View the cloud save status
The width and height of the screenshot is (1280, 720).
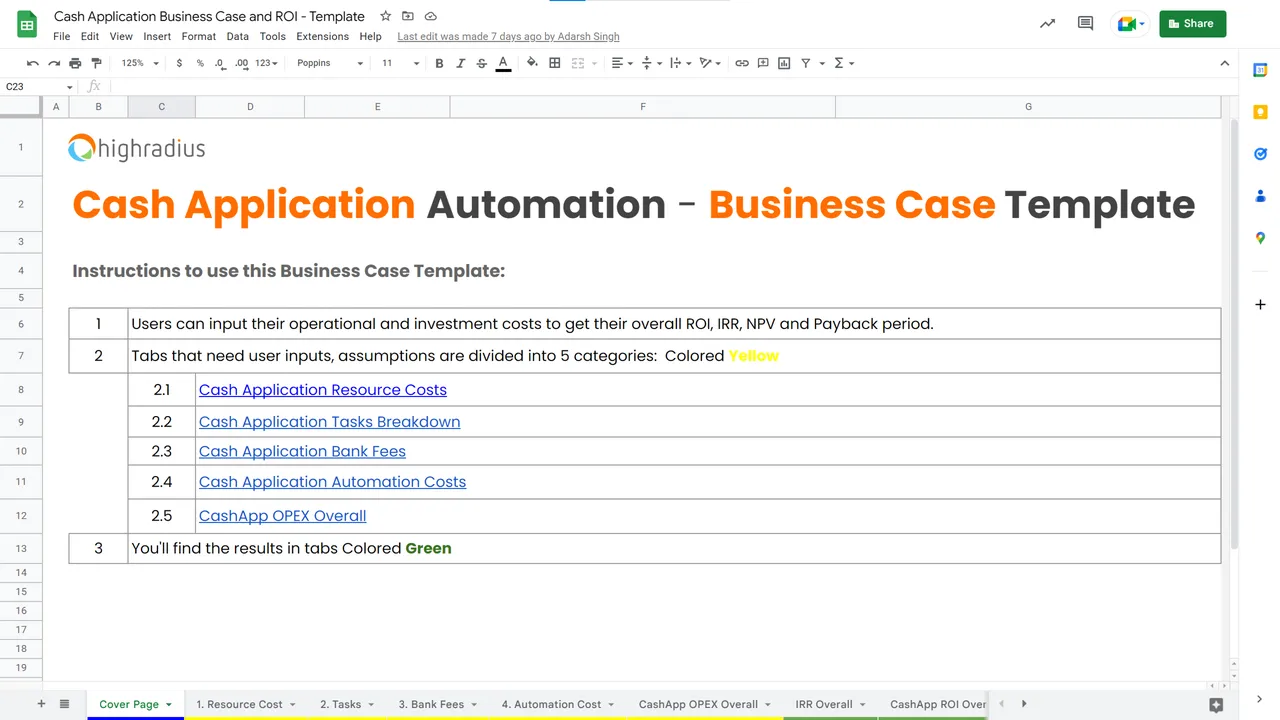pos(431,17)
